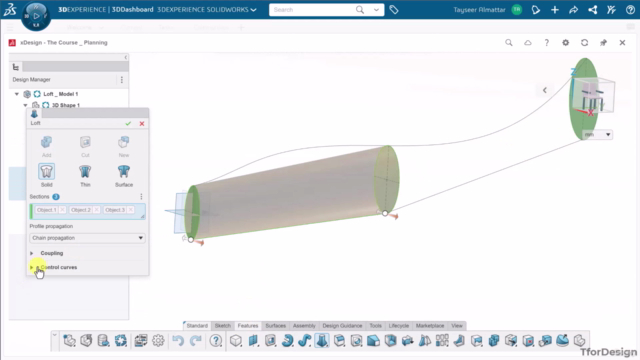Select the Mirror feature tool
The width and height of the screenshot is (640, 360).
click(425, 340)
